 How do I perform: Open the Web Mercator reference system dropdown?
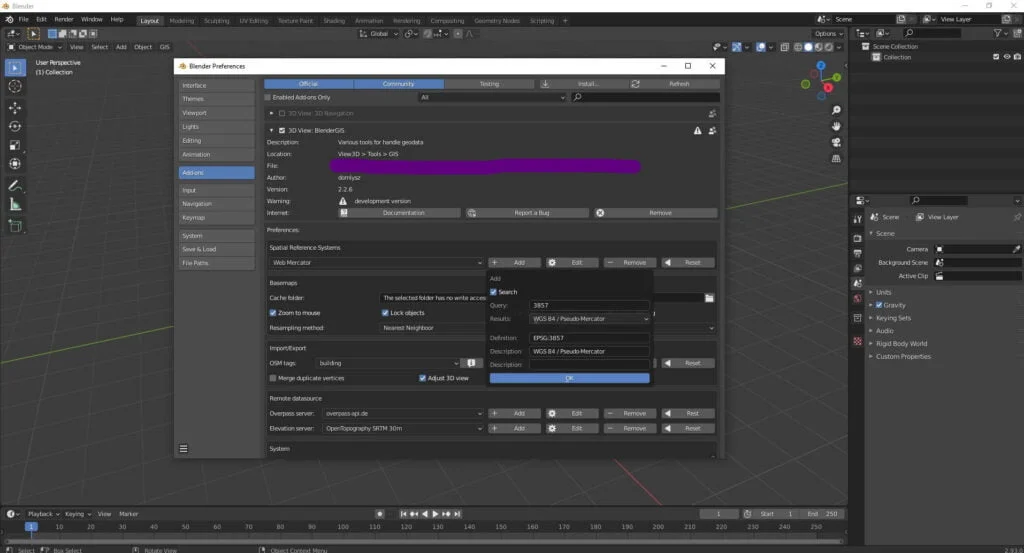(376, 262)
